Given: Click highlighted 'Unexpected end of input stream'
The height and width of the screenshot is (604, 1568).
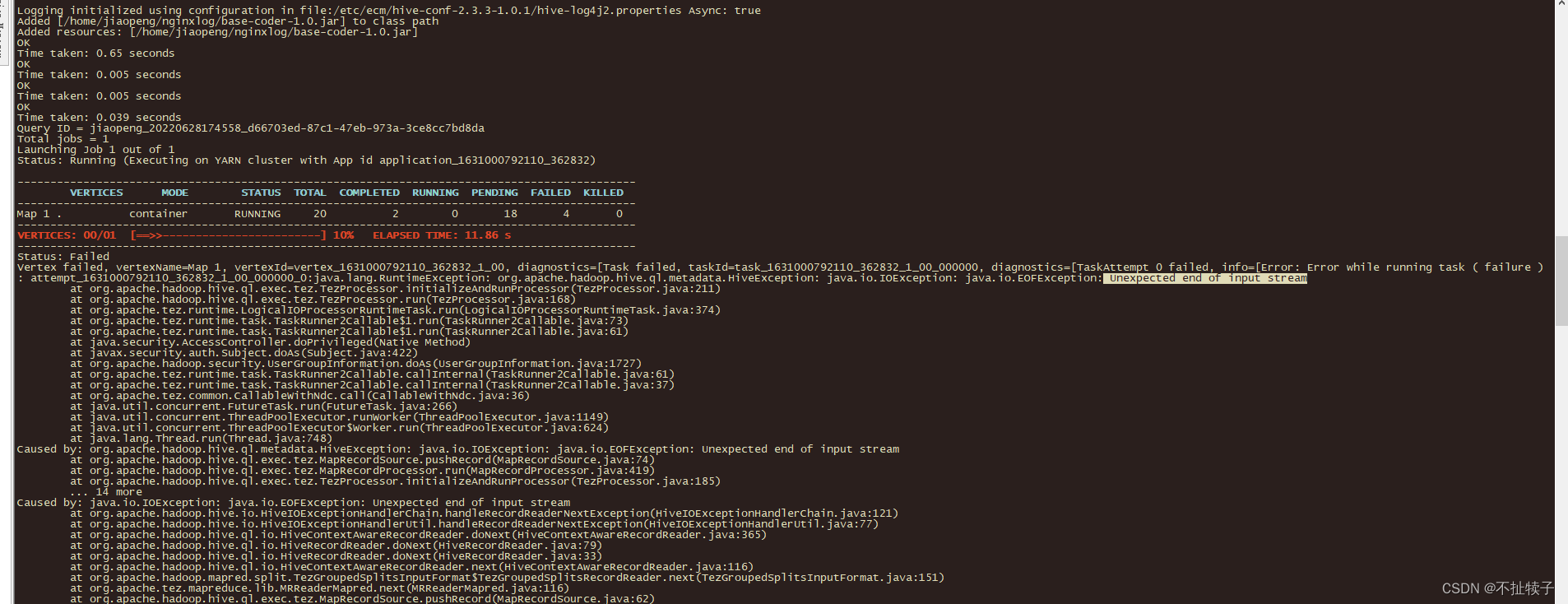Looking at the screenshot, I should pyautogui.click(x=1205, y=278).
